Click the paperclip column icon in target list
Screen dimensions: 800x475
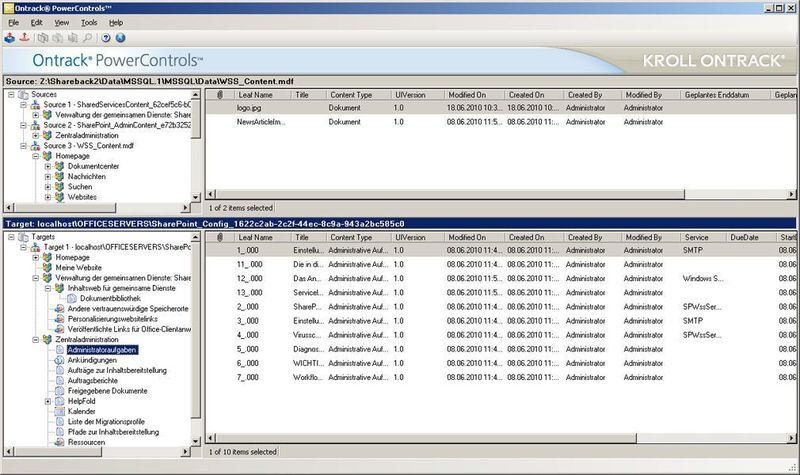(220, 237)
